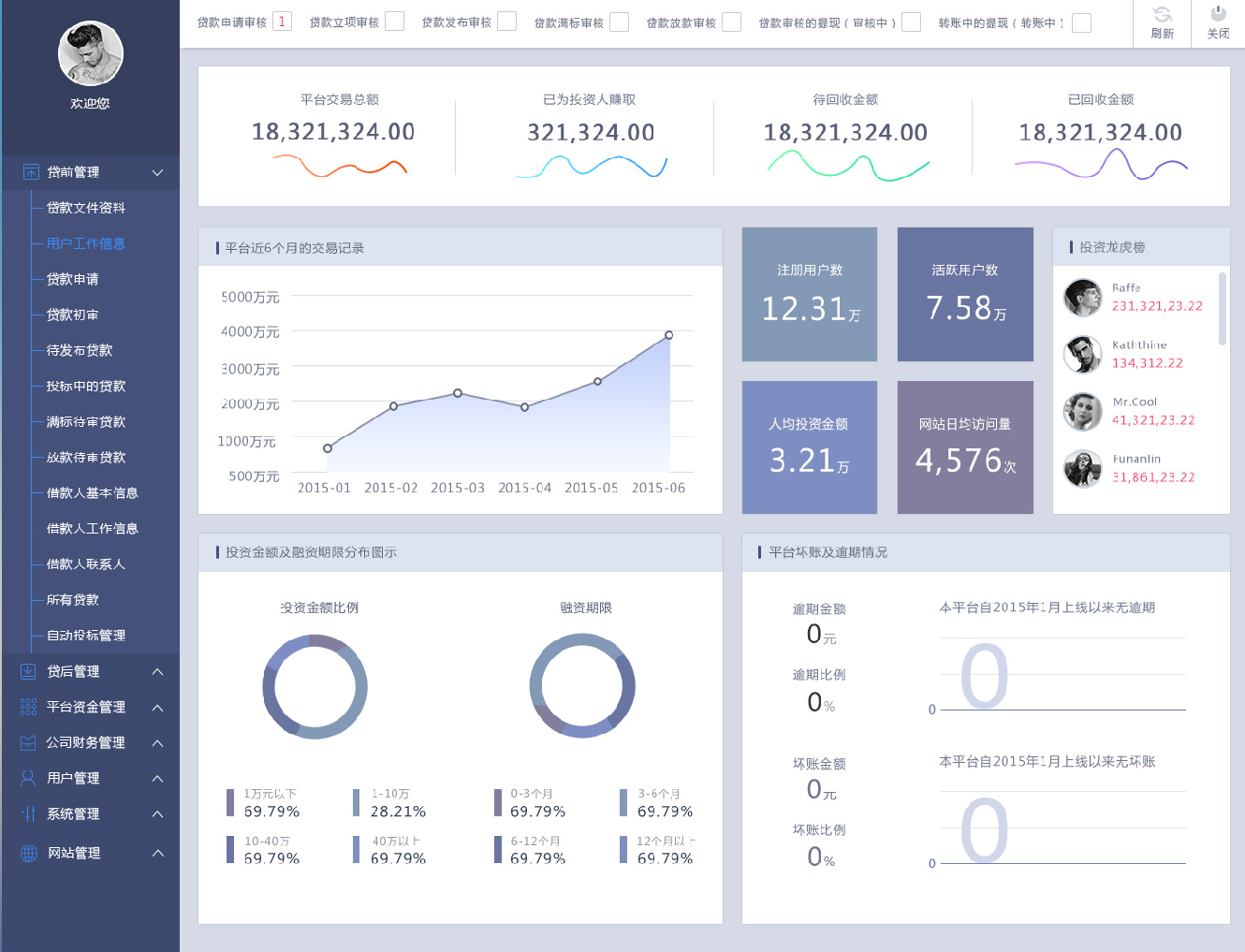Expand the 公司财务管理 section chevron

pos(157,742)
